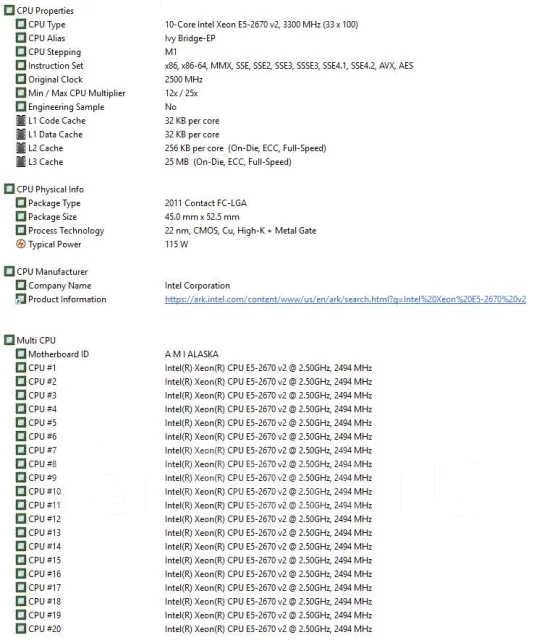Select the CPU #8 label
Screen dimensions: 534x640
pyautogui.click(x=42, y=464)
